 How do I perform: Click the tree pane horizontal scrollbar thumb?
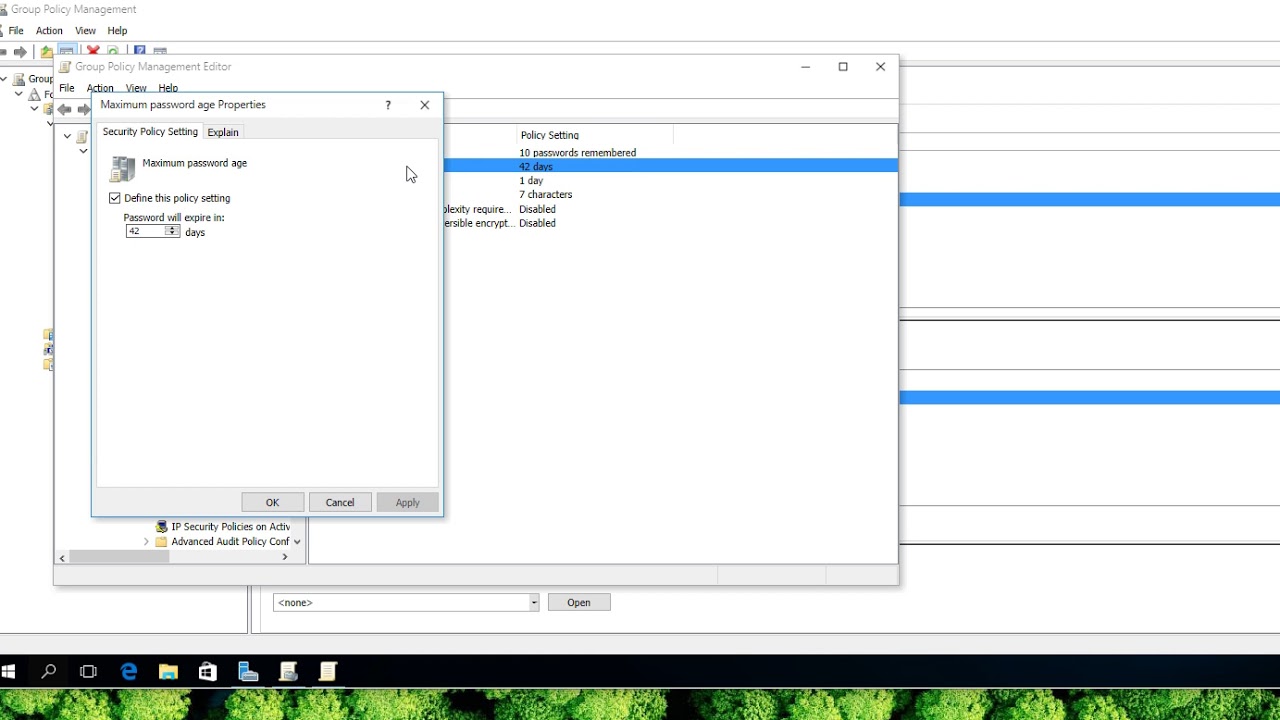tap(119, 557)
